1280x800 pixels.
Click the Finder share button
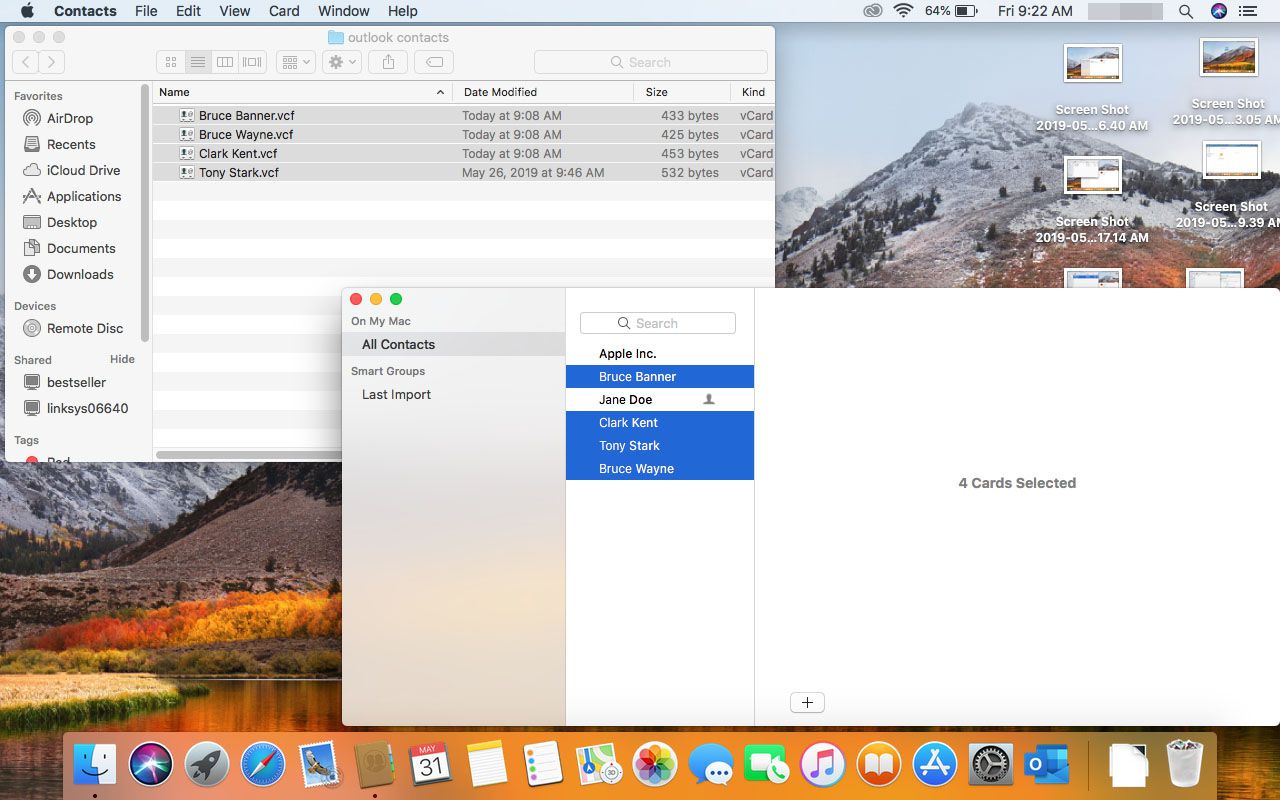388,62
